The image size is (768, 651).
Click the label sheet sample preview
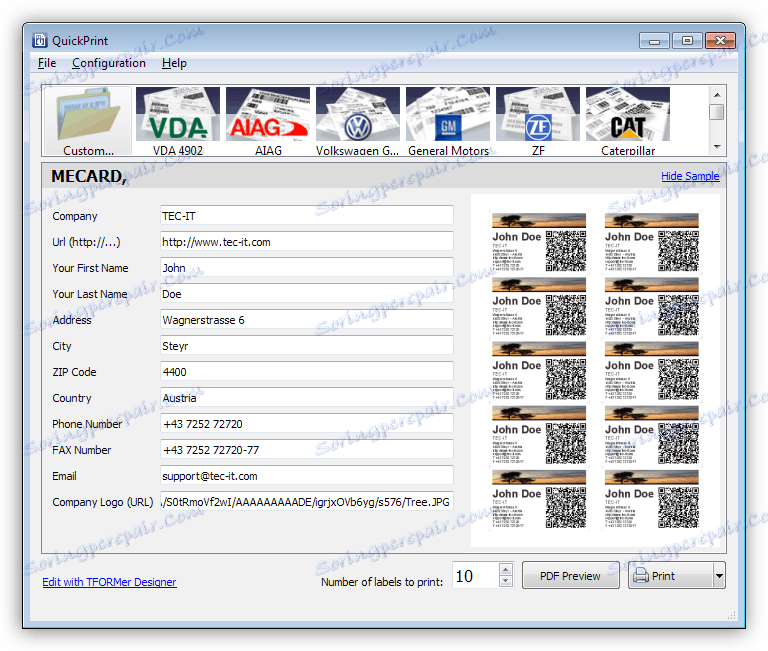(x=595, y=371)
